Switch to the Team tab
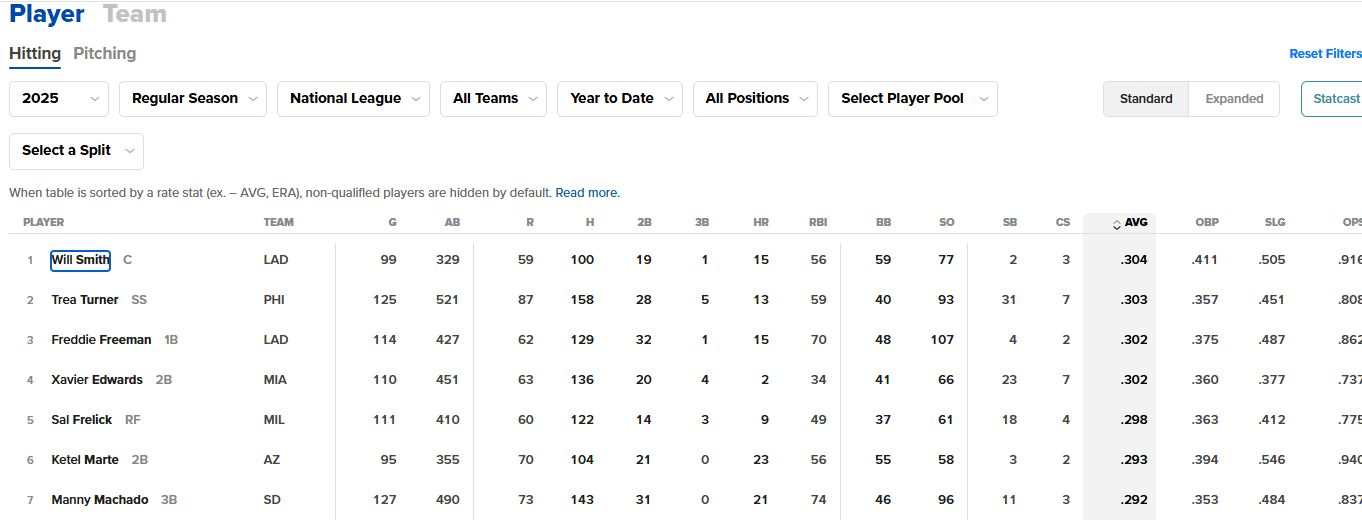The width and height of the screenshot is (1362, 520). pos(135,14)
